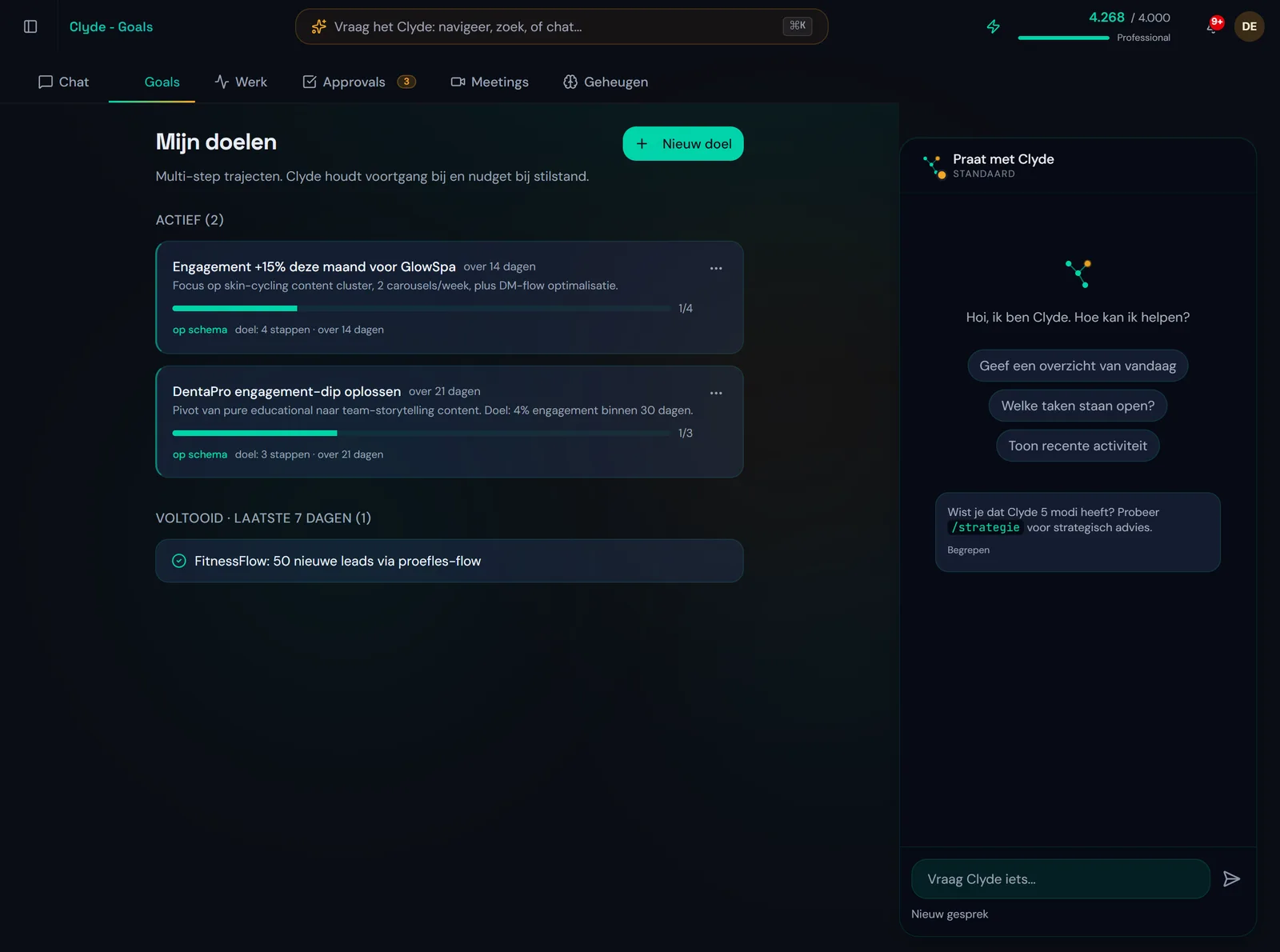Click the credits usage progress bar
Screen dimensions: 1280x952
1063,38
